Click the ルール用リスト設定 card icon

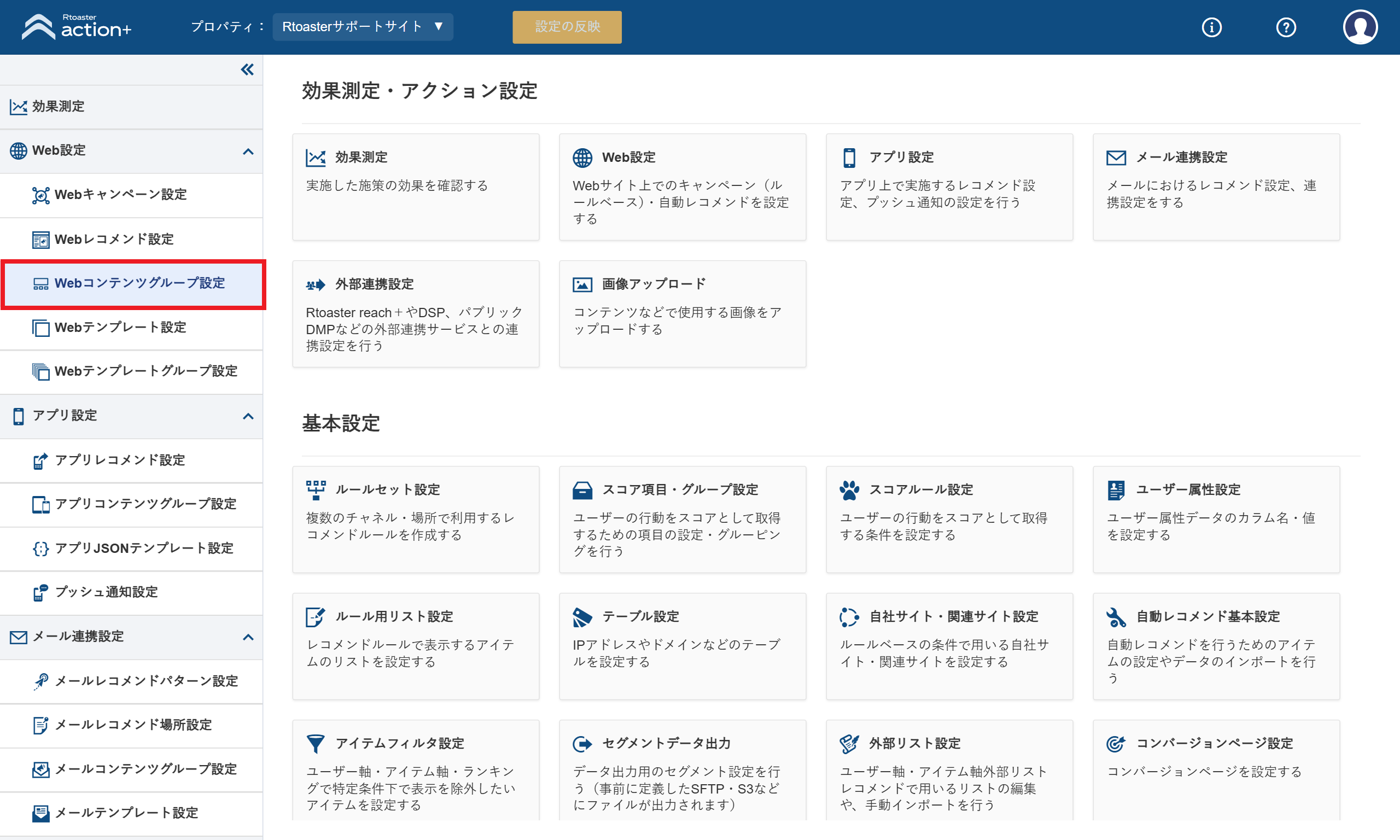pos(316,617)
